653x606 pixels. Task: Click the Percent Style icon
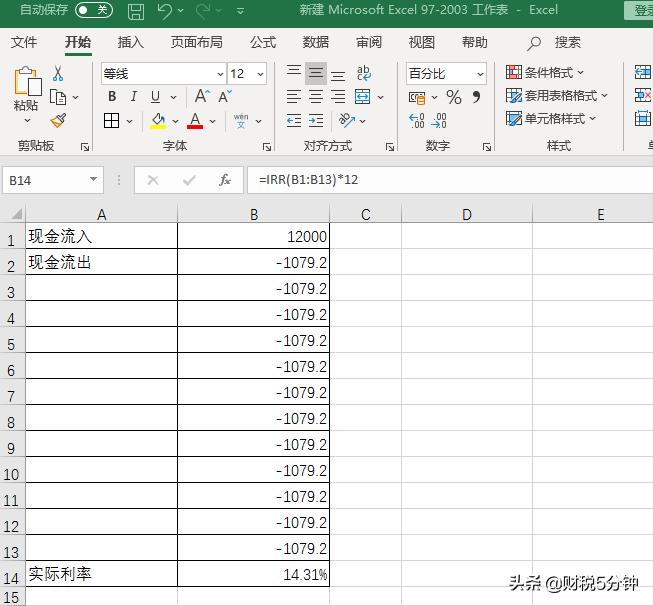(454, 97)
